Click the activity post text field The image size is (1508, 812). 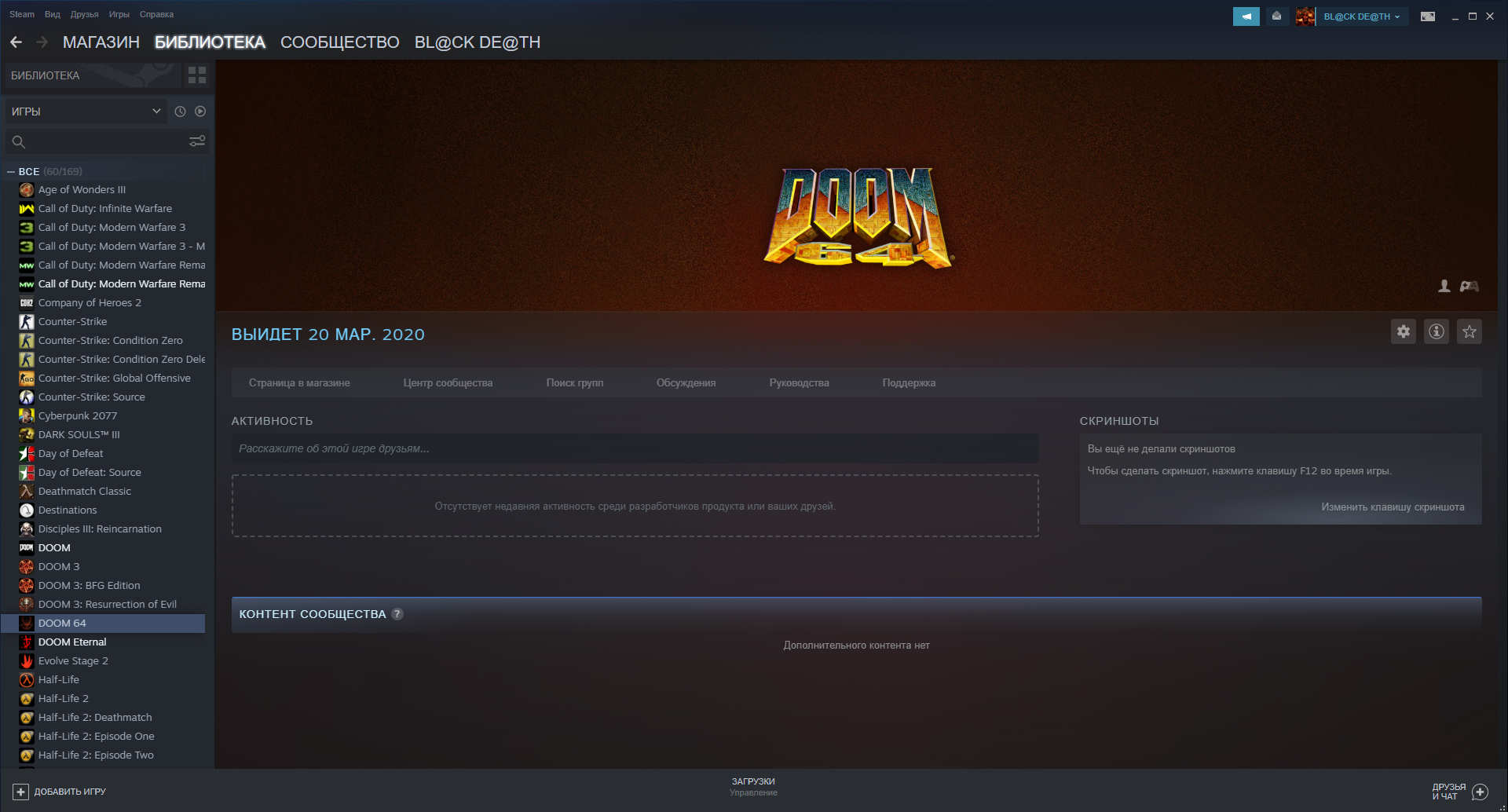click(x=635, y=449)
